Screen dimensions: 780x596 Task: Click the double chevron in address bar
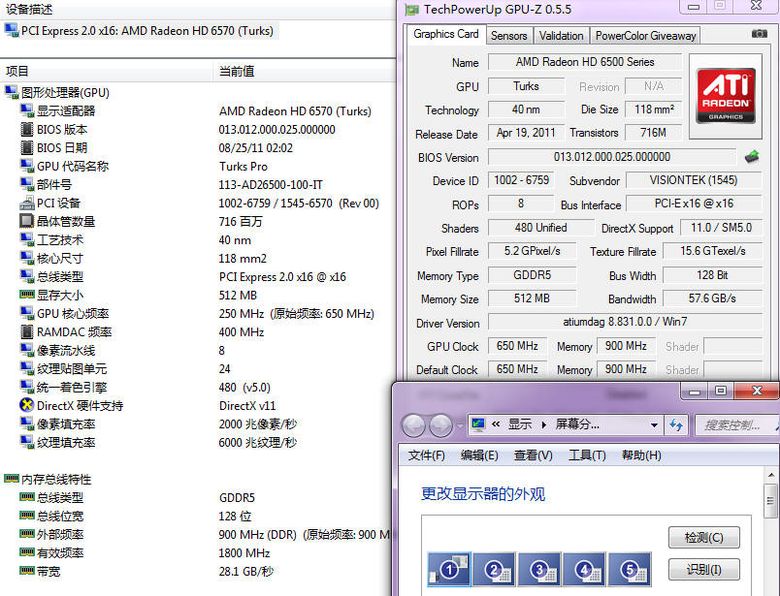[x=496, y=424]
